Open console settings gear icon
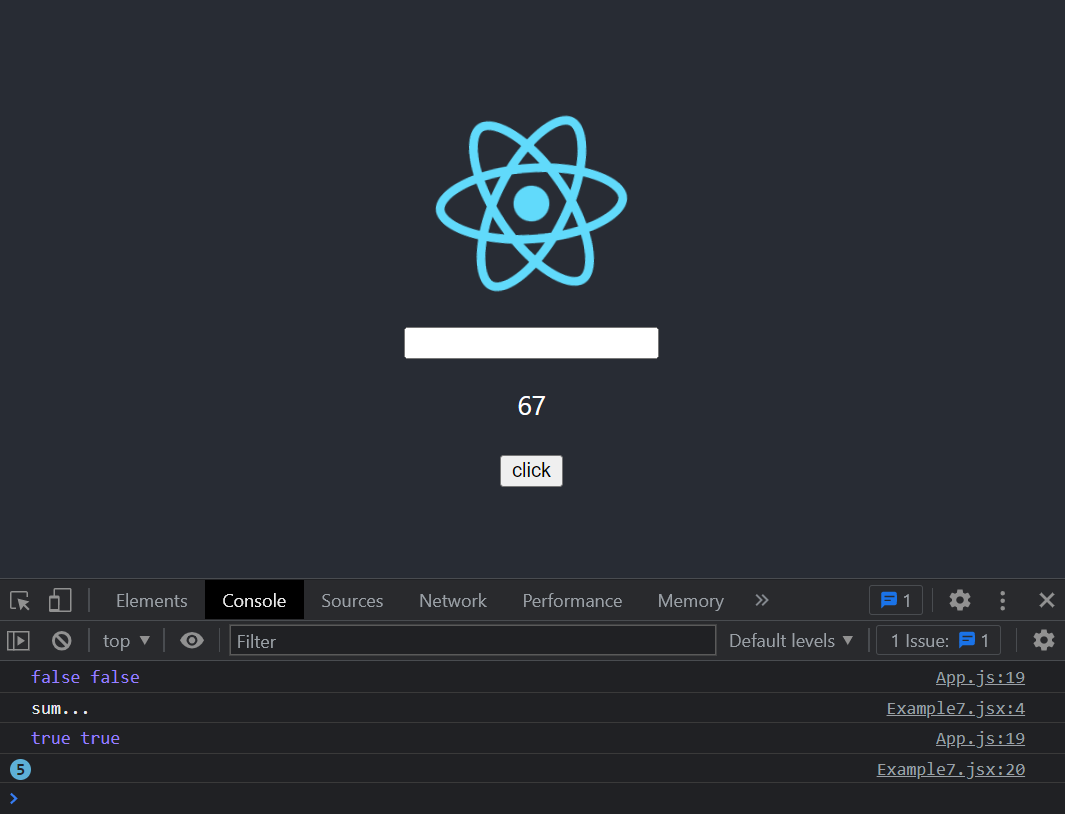 pos(1043,640)
